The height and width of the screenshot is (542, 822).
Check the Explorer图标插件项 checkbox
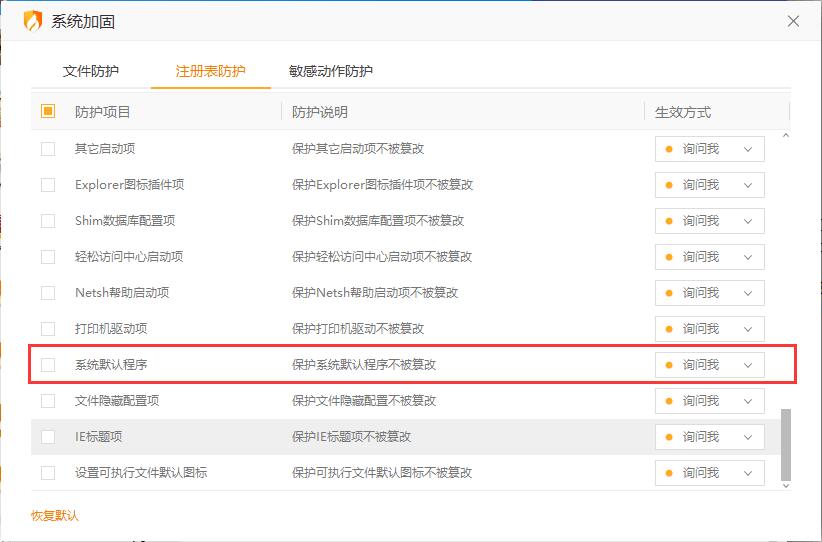tap(48, 185)
